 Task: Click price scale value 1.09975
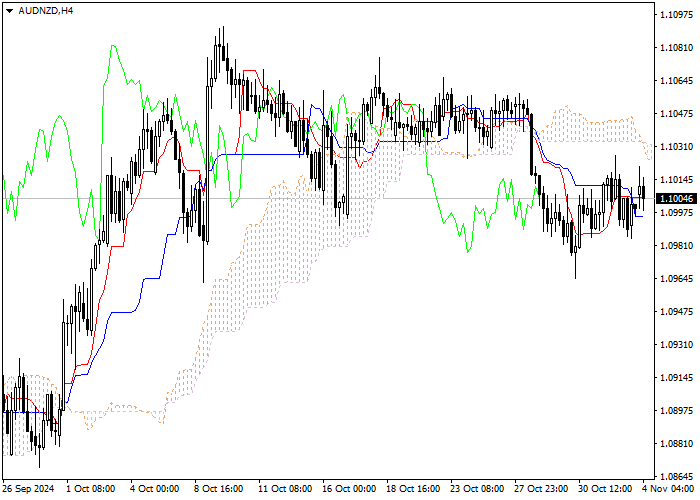[x=676, y=212]
